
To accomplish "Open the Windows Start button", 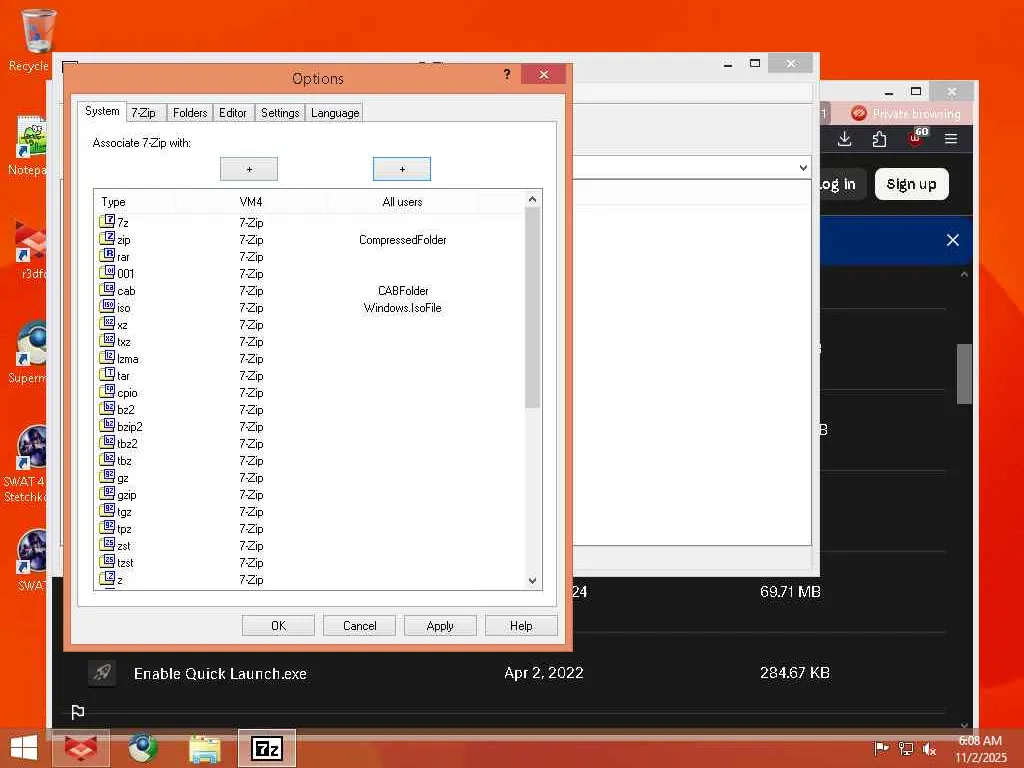I will click(24, 748).
